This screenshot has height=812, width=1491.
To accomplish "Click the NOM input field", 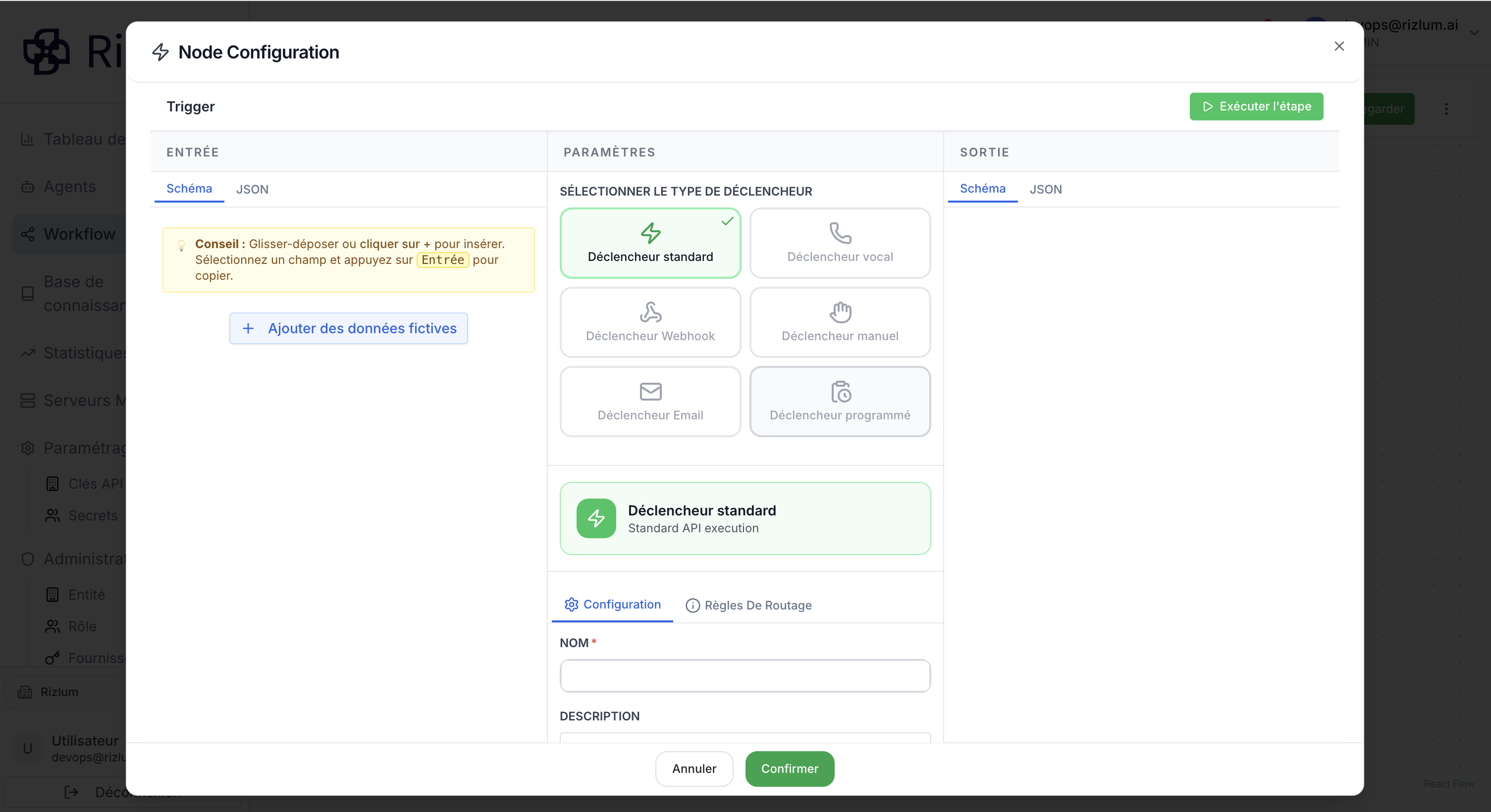I will point(745,675).
